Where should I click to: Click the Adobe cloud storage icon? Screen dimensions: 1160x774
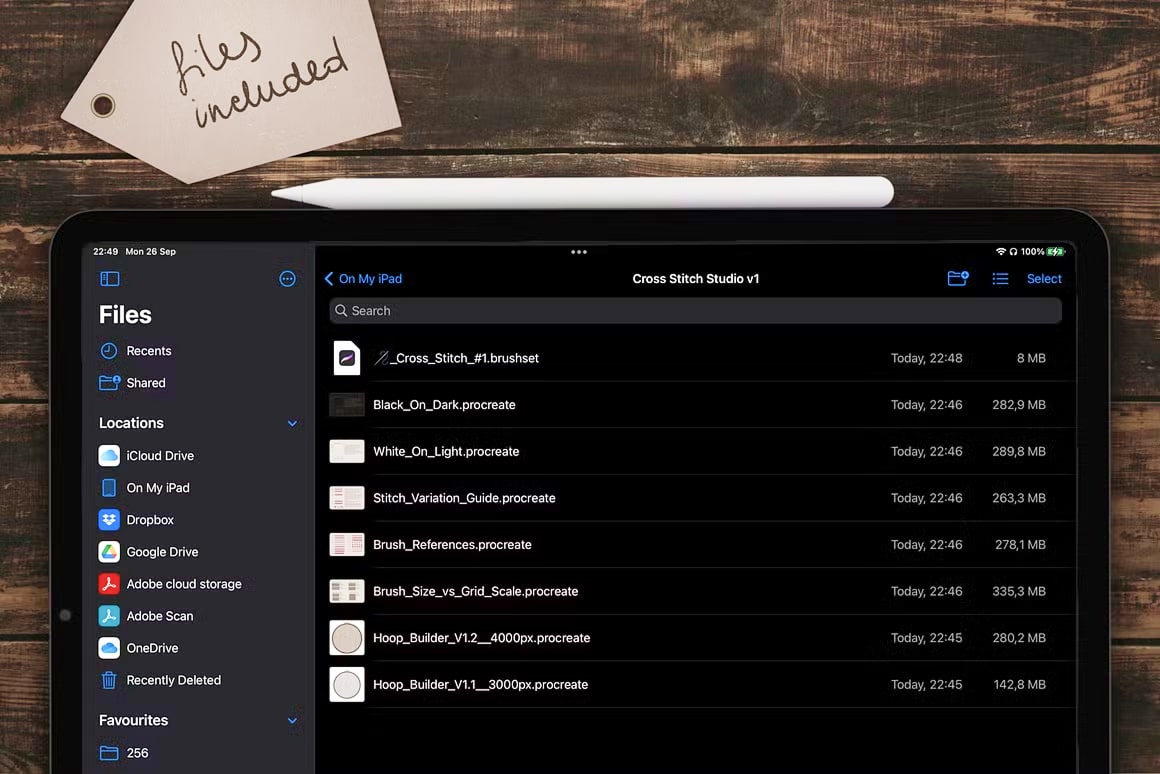click(109, 584)
